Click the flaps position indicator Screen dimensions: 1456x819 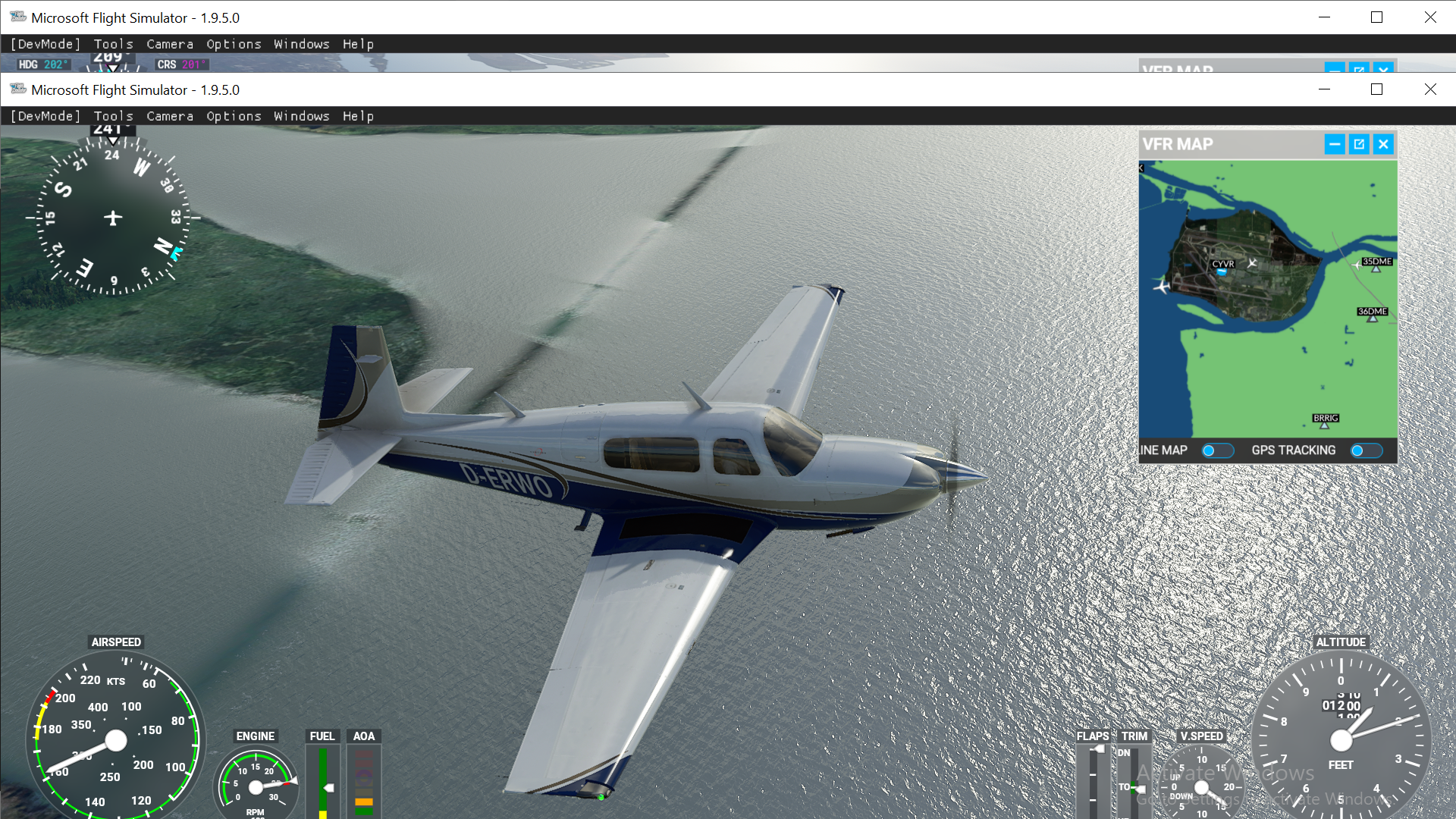(1094, 782)
